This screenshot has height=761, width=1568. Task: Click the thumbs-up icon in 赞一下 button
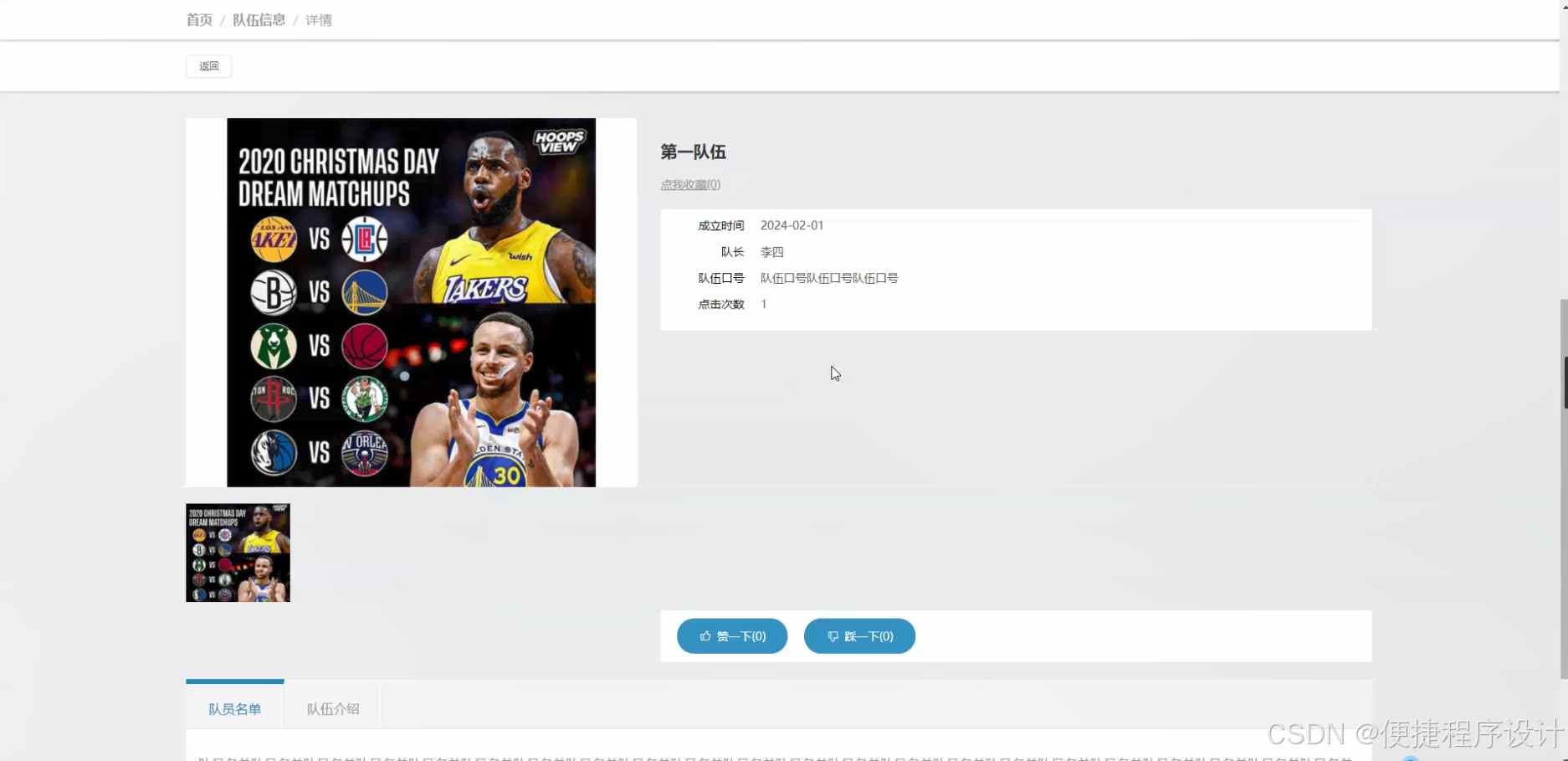click(x=705, y=636)
